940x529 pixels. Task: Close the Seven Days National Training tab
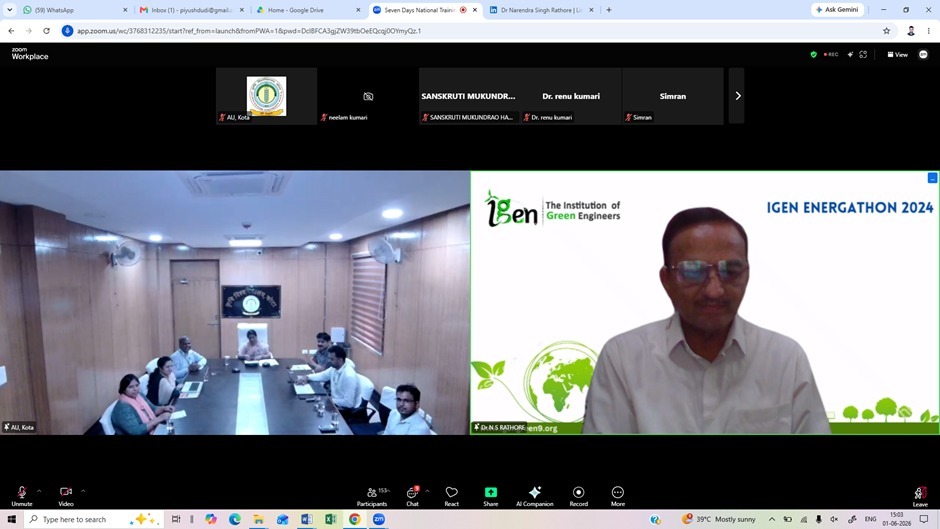475,10
